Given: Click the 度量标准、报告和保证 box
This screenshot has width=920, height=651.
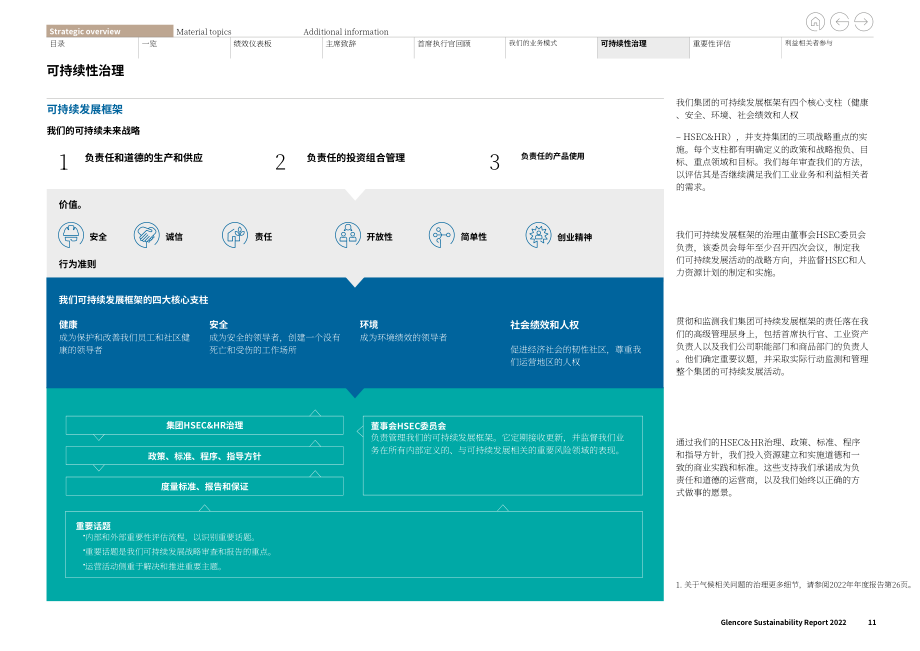Looking at the screenshot, I should pos(204,487).
